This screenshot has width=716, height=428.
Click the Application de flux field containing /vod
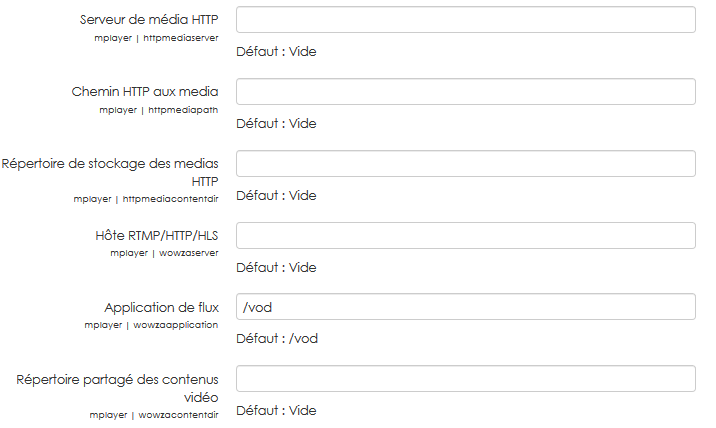(x=465, y=307)
